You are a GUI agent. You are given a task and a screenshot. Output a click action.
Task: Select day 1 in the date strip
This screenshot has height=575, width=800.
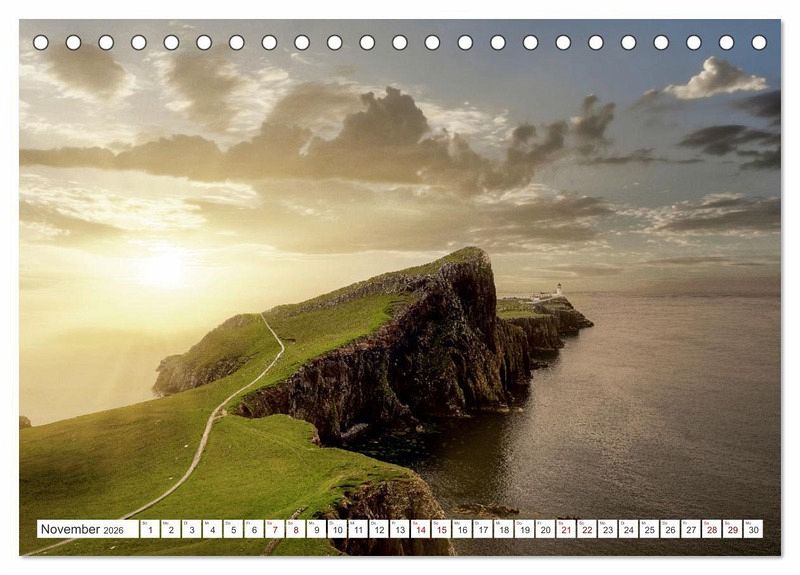click(x=150, y=530)
